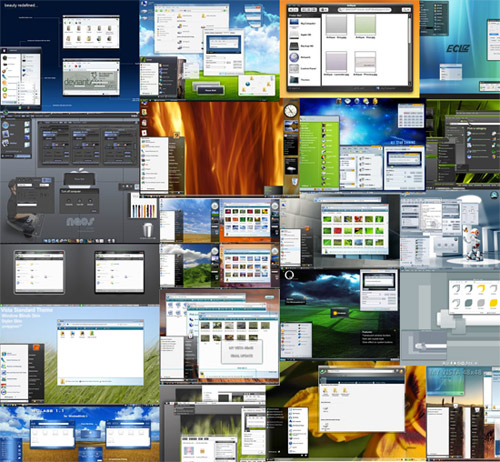Click the calendar gadget on blue space desktop
Image resolution: width=500 pixels, height=462 pixels.
(411, 115)
